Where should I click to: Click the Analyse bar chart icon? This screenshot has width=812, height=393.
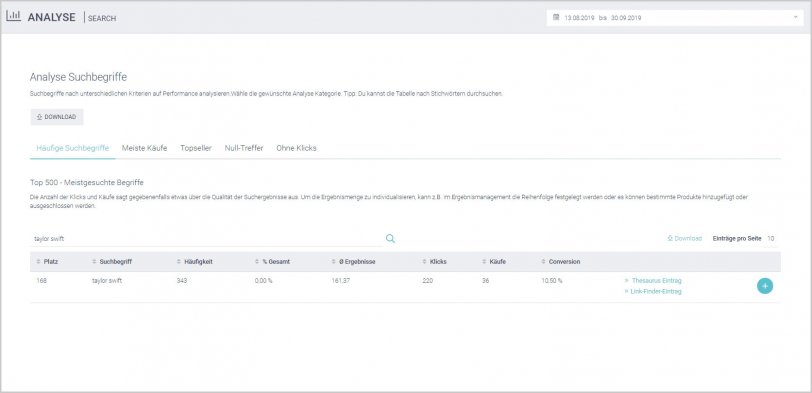click(13, 16)
